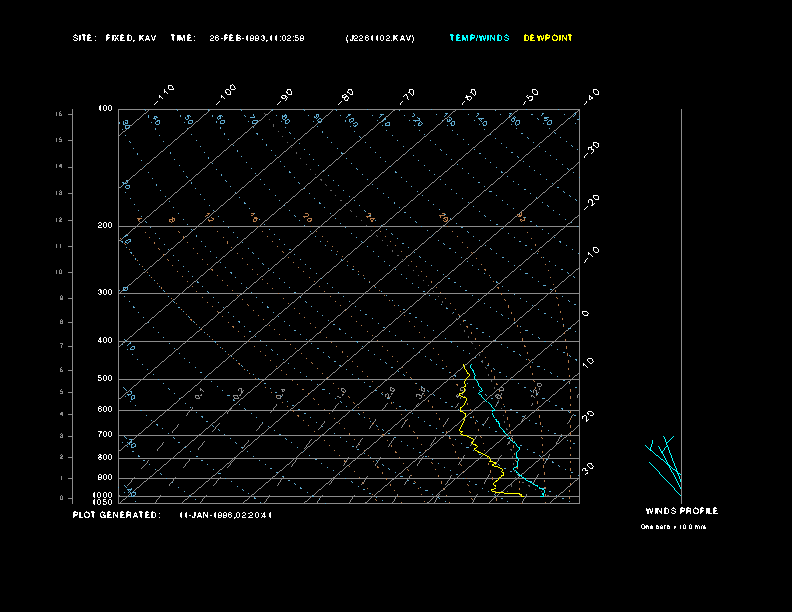Click the 600 pressure level label

(x=105, y=410)
